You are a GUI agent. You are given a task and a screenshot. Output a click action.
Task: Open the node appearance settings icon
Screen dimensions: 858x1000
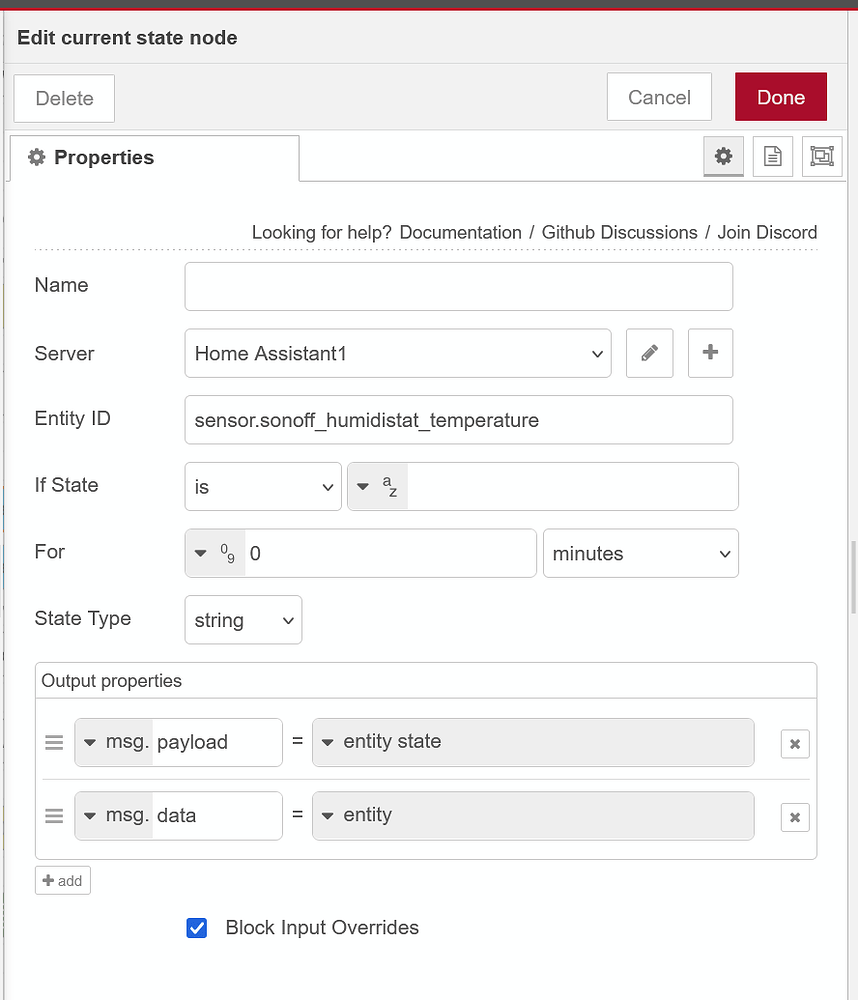coord(821,156)
